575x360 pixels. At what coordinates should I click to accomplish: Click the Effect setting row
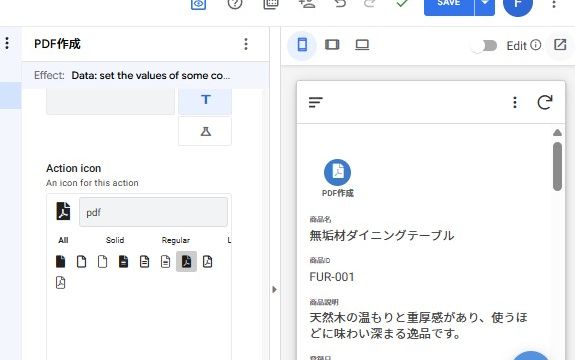[146, 76]
